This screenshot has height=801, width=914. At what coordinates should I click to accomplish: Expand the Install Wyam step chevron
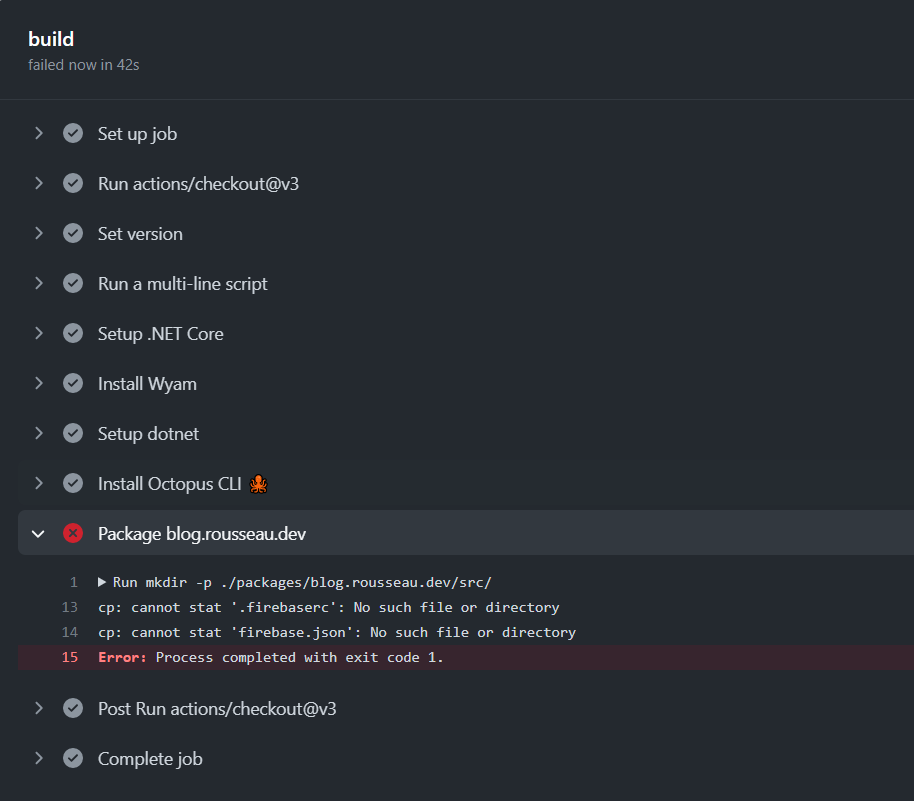click(x=38, y=384)
